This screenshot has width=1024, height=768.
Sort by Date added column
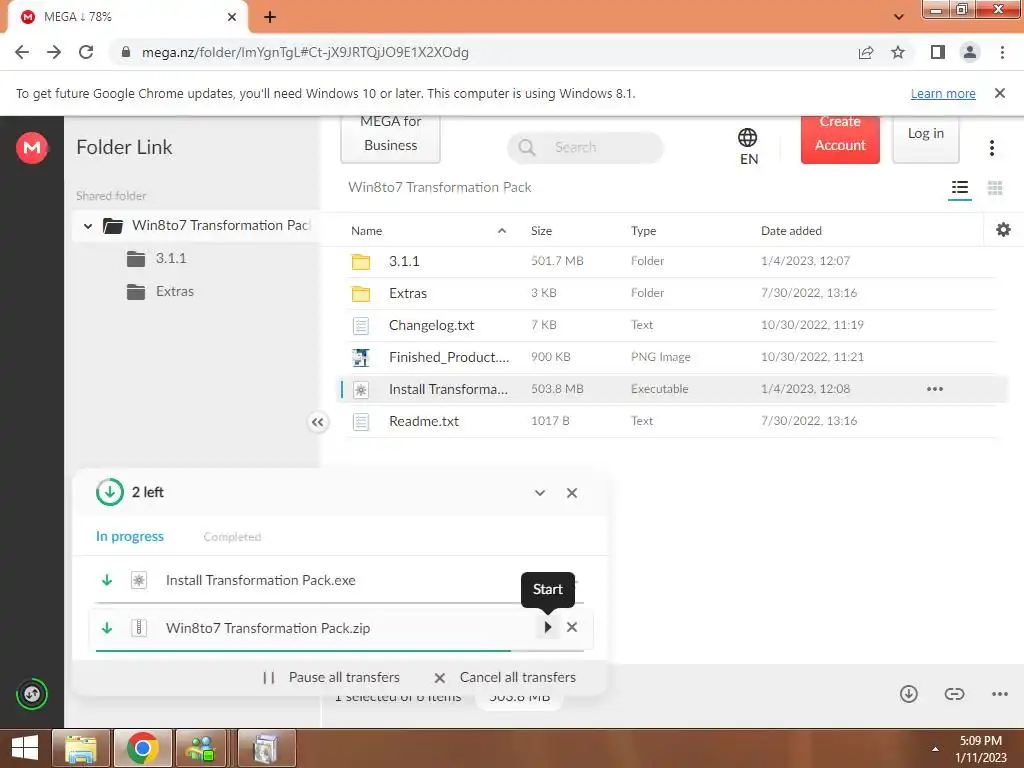(791, 231)
